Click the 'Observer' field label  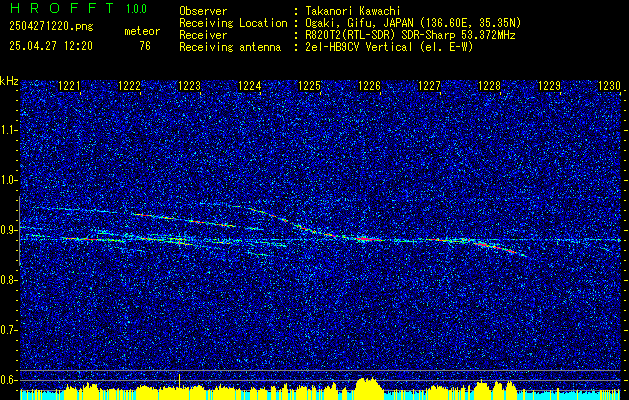203,11
